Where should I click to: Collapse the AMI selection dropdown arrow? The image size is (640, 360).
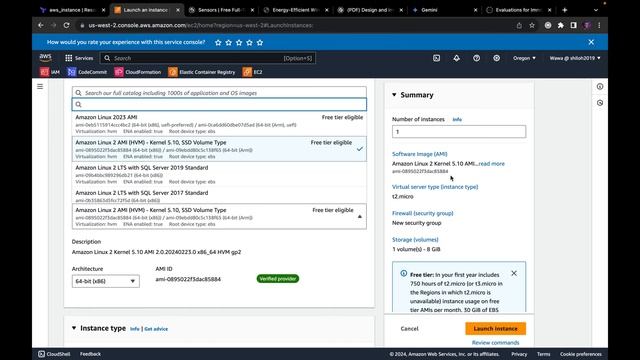[360, 217]
